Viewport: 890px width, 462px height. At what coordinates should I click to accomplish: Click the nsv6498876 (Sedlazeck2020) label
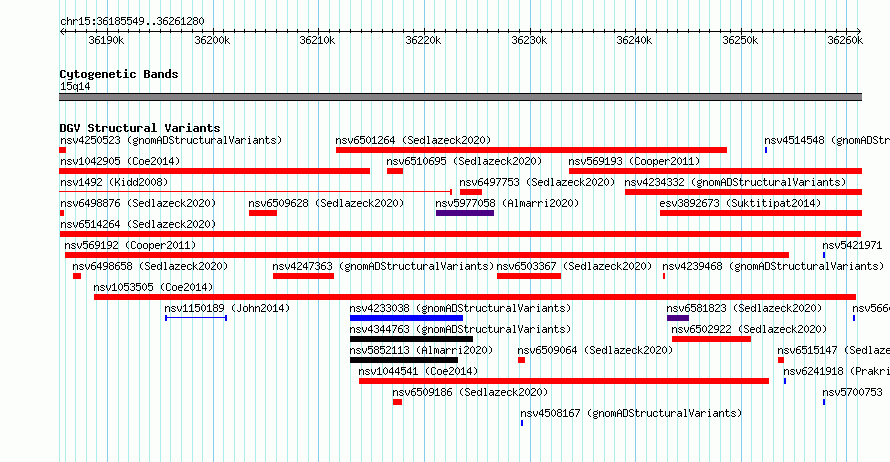138,203
